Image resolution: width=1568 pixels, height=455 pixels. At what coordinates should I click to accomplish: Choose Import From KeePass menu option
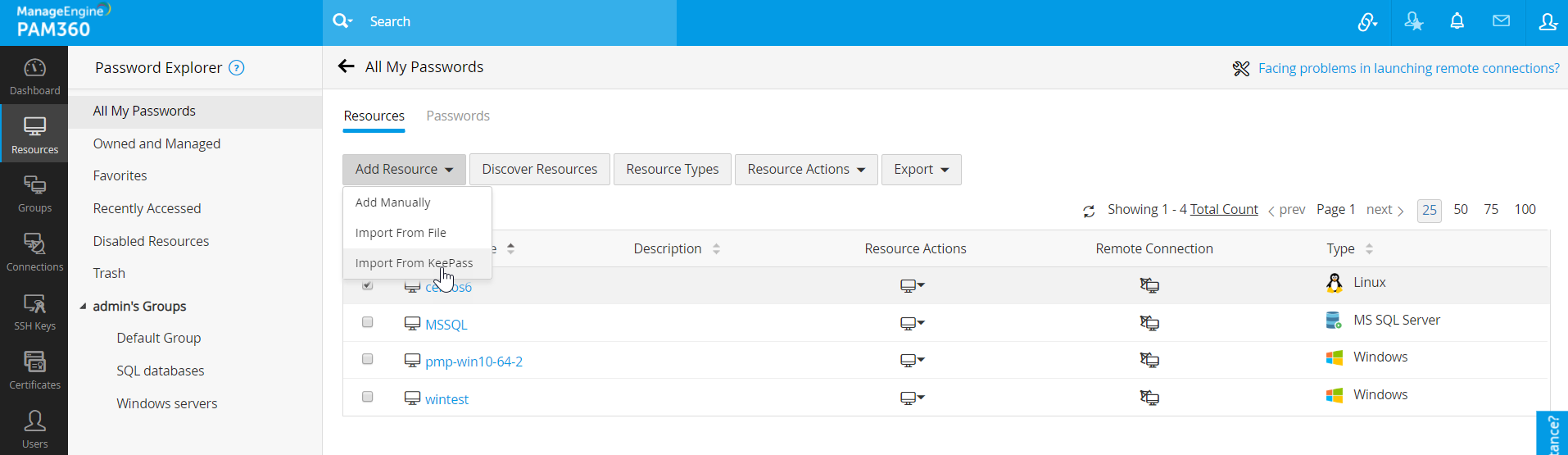[x=414, y=263]
